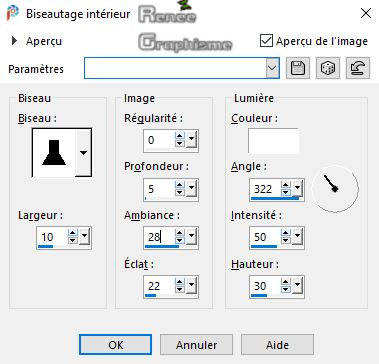Image resolution: width=379 pixels, height=364 pixels.
Task: Open the Angle slider popup arrow
Action: (298, 189)
